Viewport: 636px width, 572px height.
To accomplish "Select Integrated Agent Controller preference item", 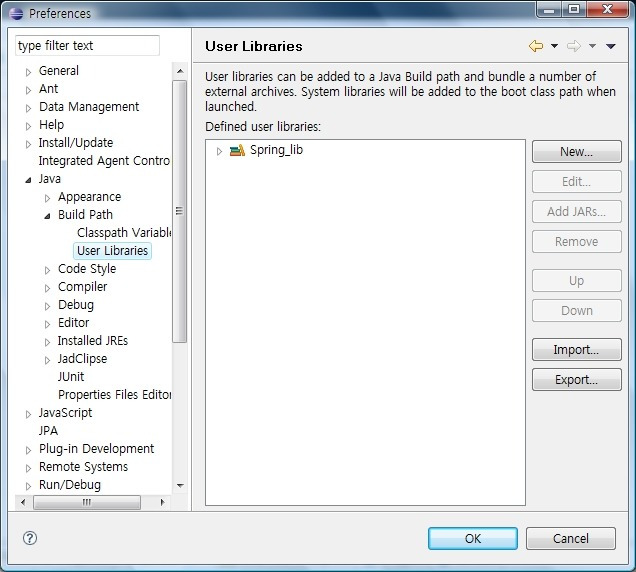I will pos(104,161).
